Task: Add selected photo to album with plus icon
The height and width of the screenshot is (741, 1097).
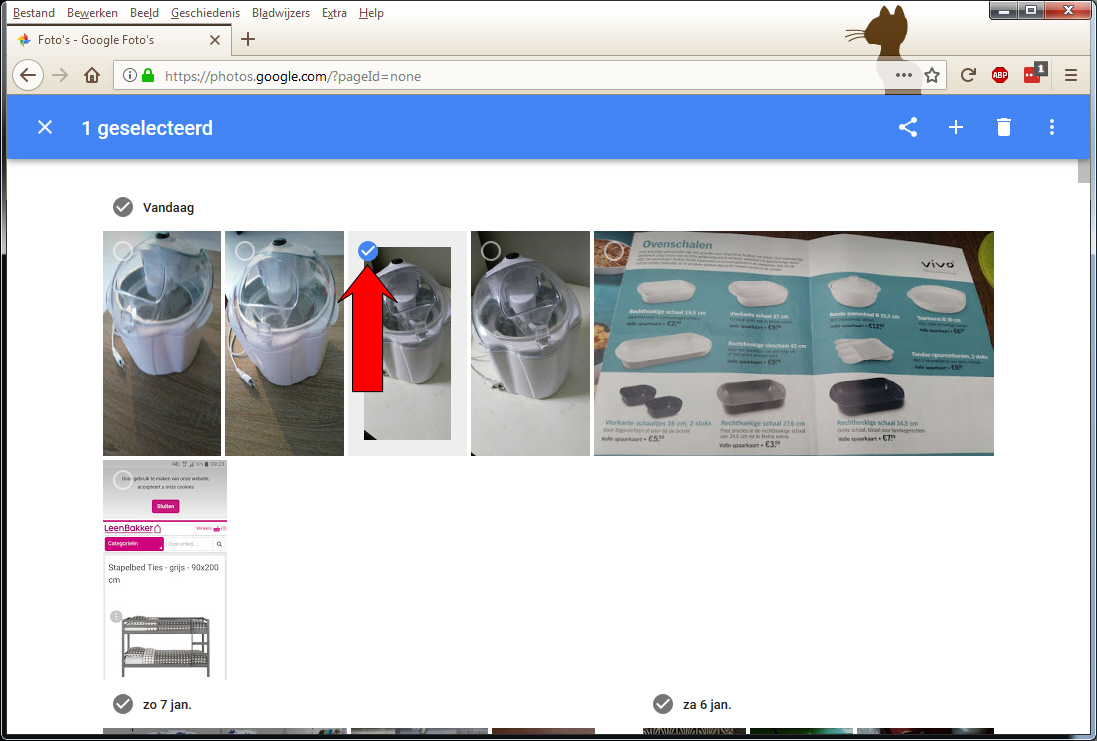Action: (956, 127)
